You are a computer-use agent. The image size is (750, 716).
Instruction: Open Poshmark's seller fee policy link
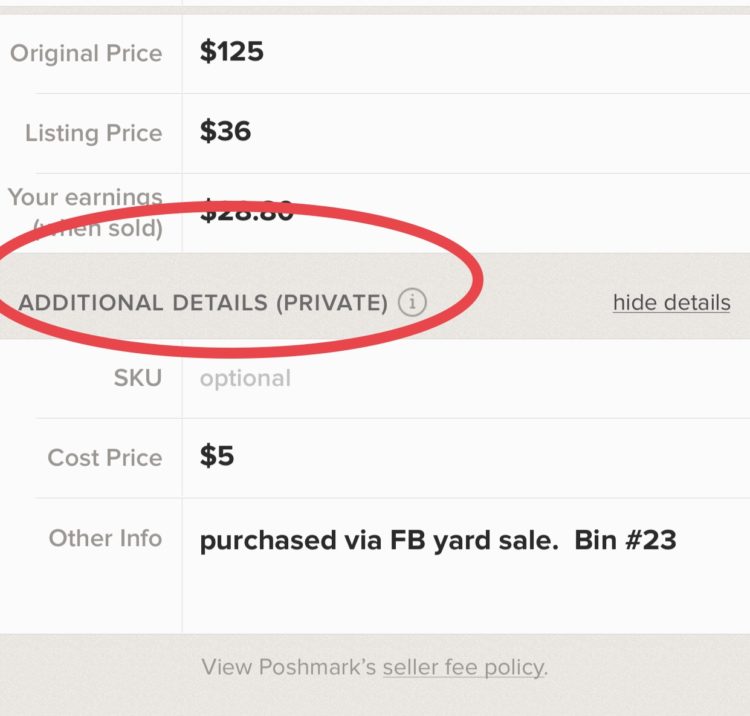(x=464, y=667)
